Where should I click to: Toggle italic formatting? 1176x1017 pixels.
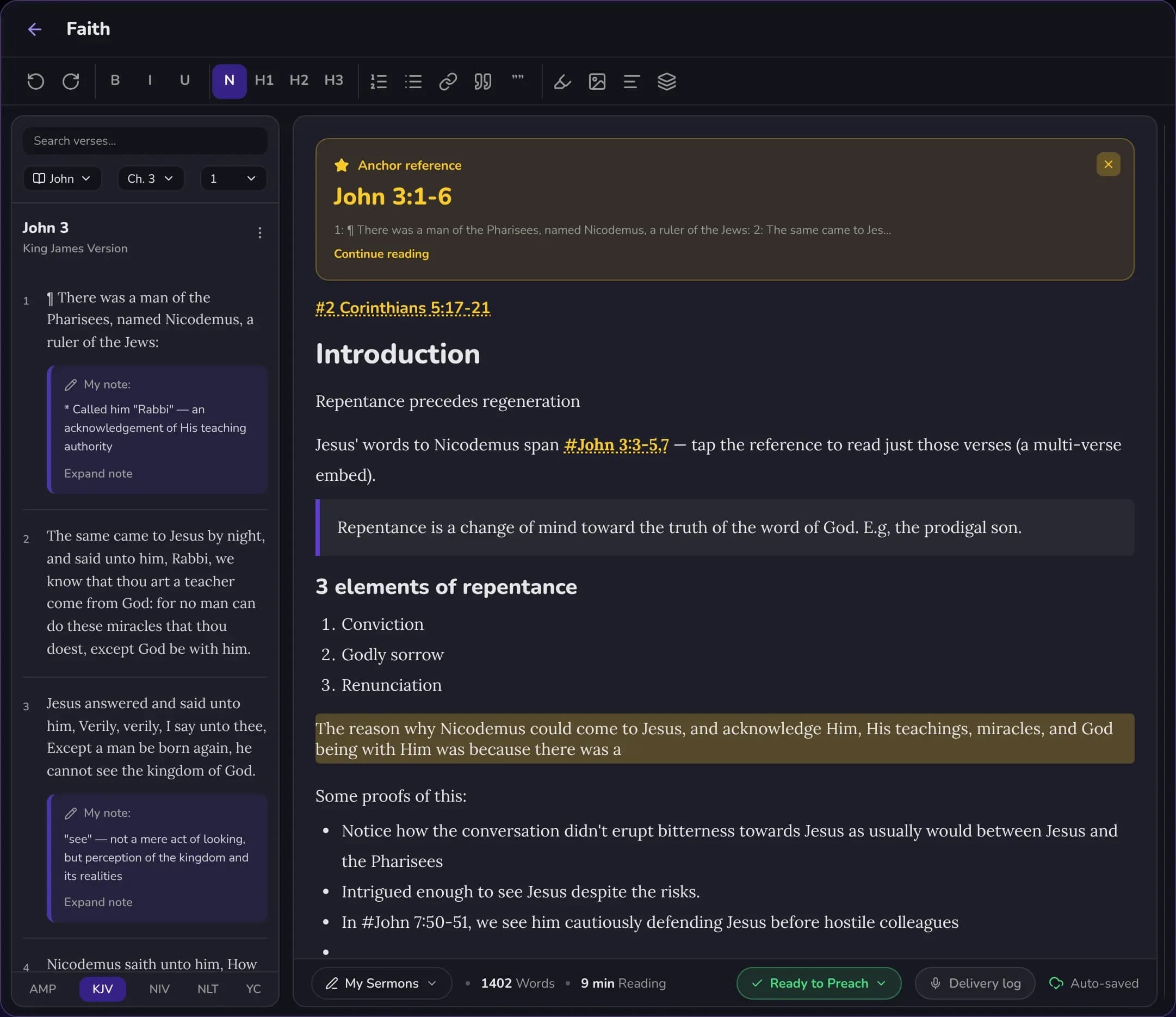click(x=150, y=80)
